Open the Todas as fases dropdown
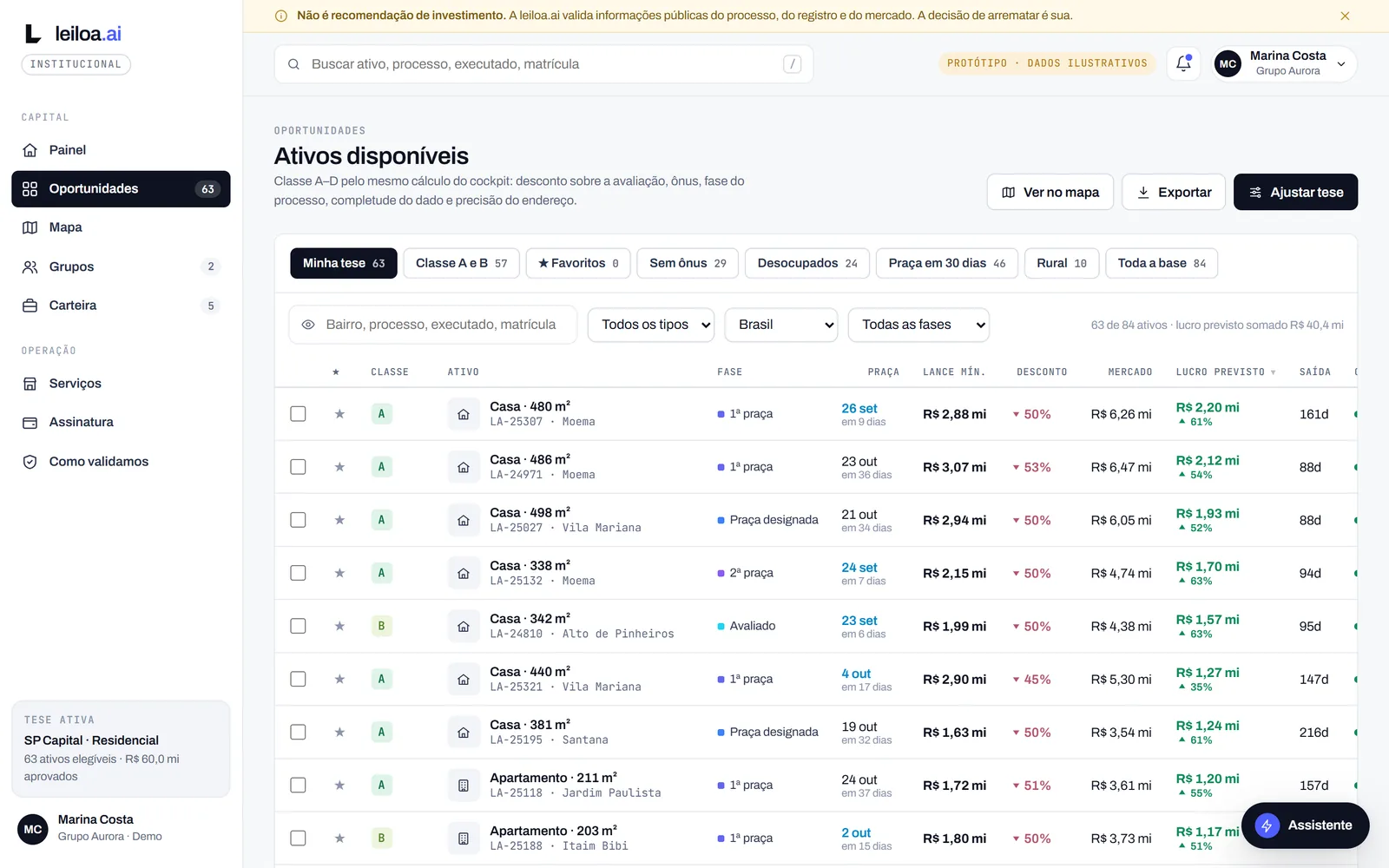This screenshot has height=868, width=1389. (x=918, y=325)
